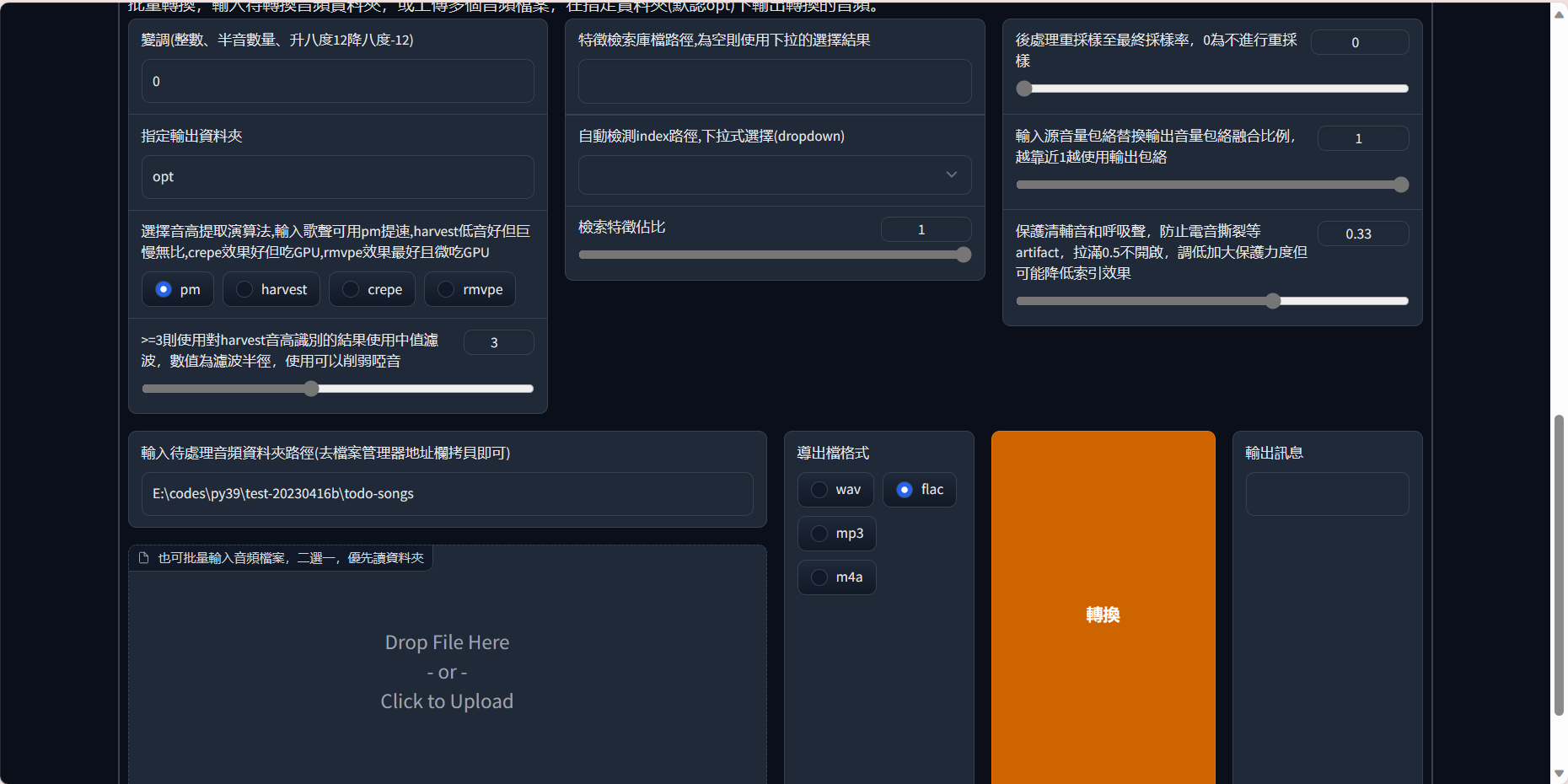Click the page vertical scrollbar thumb

pyautogui.click(x=1560, y=566)
